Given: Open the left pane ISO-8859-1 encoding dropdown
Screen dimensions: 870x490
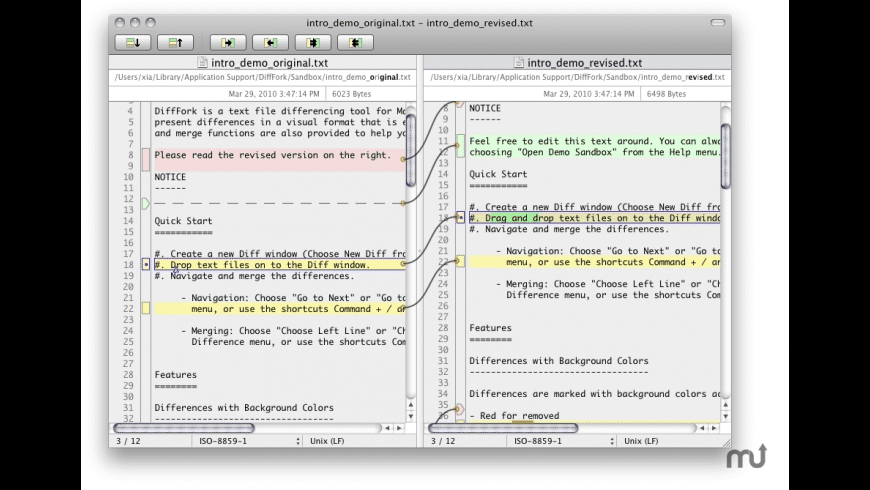Looking at the screenshot, I should coord(246,441).
